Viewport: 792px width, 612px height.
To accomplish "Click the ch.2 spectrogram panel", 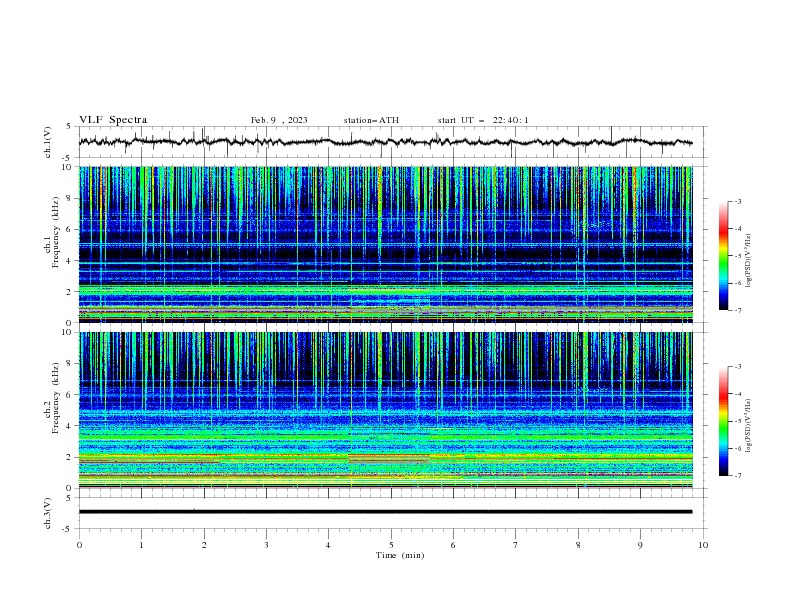I will pyautogui.click(x=385, y=410).
